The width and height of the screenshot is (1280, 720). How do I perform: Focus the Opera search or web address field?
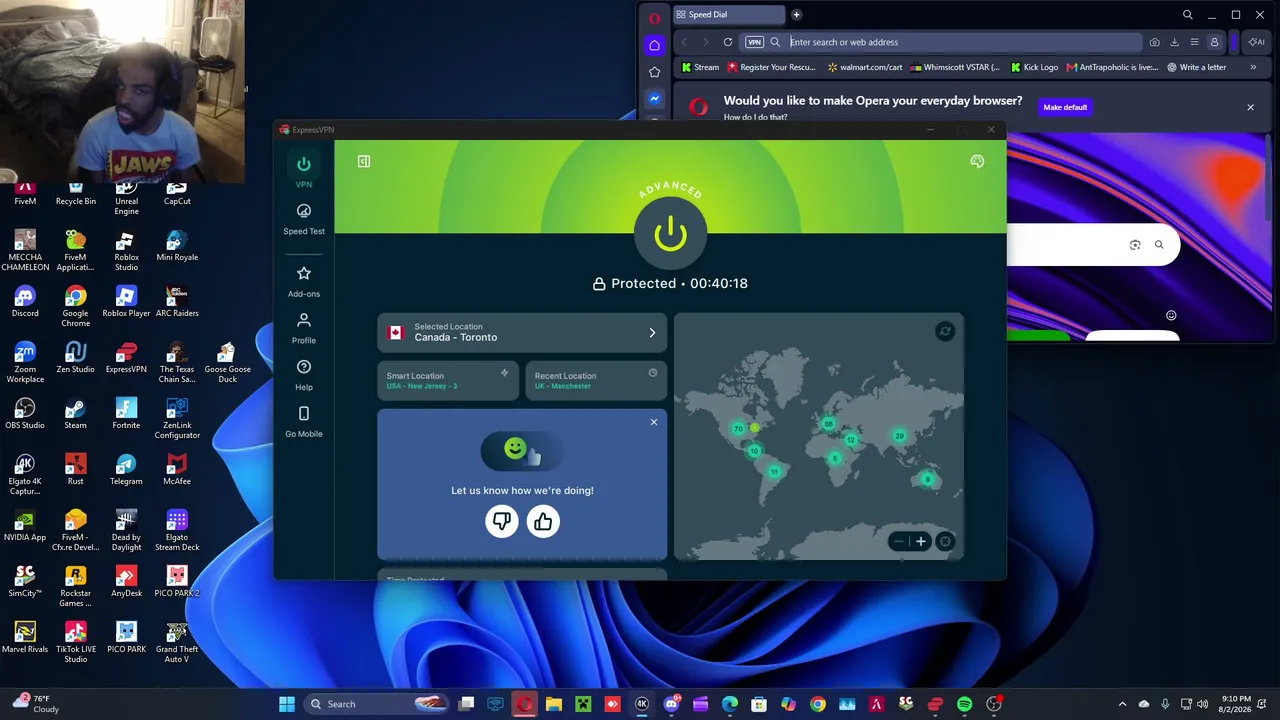964,42
